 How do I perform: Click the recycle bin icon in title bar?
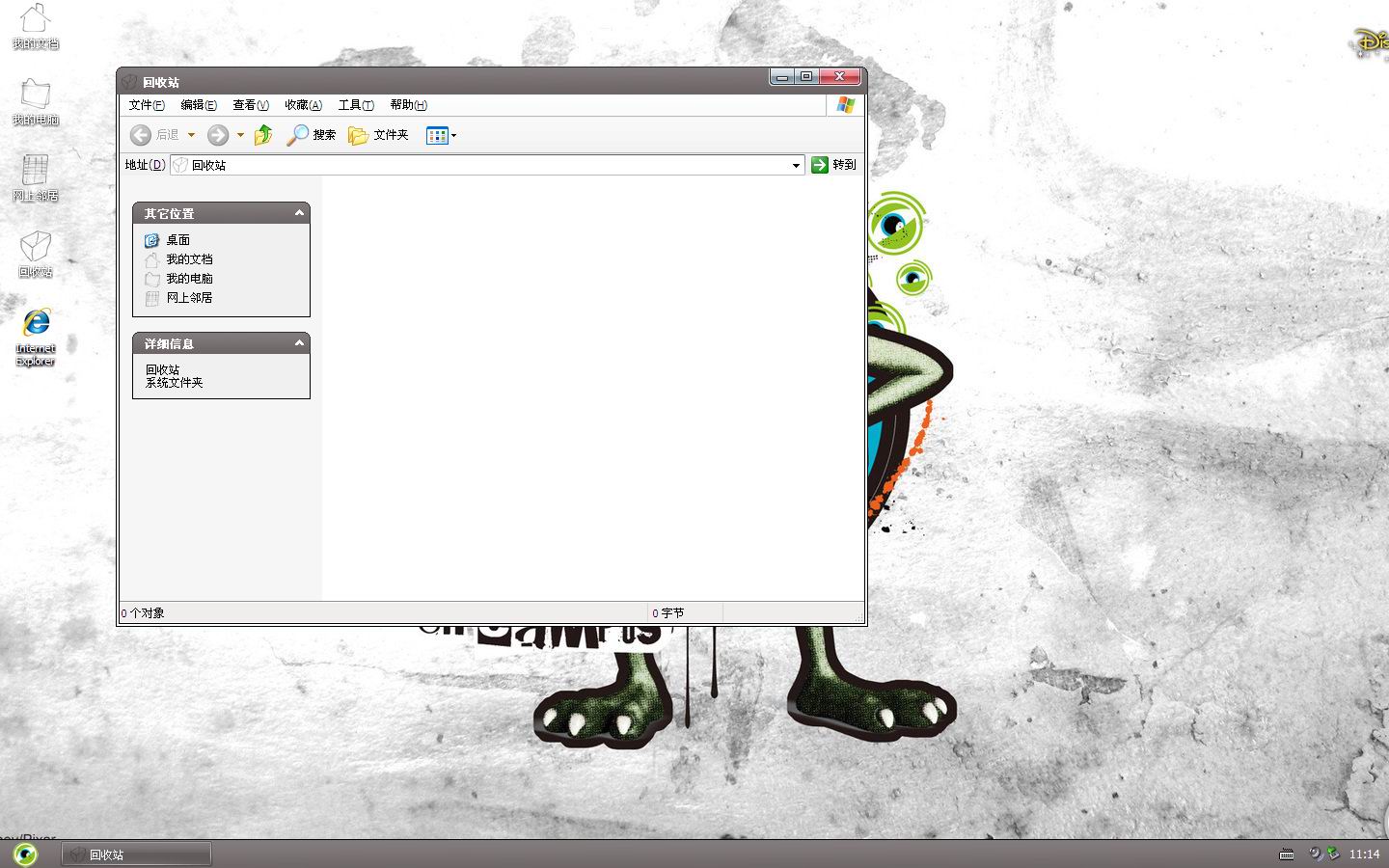129,82
